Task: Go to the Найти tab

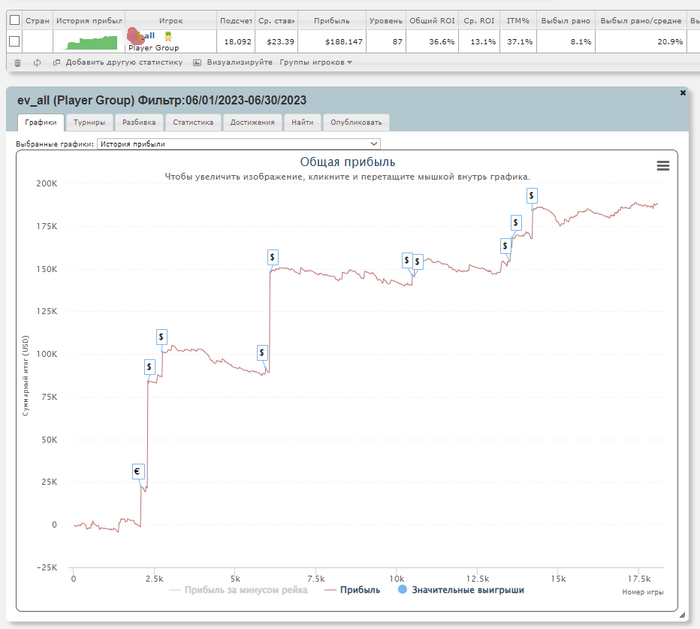Action: pyautogui.click(x=302, y=122)
